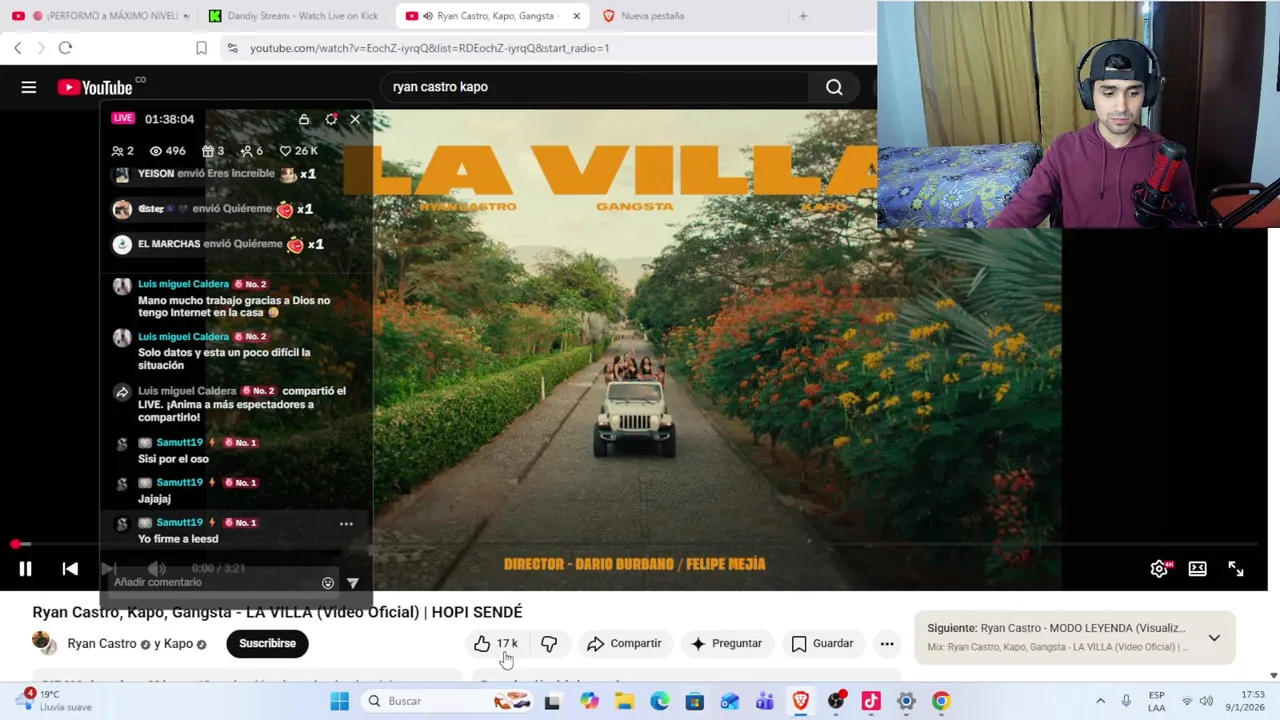1280x720 pixels.
Task: Click the 'Jajajaj' chat message
Action: [x=154, y=499]
